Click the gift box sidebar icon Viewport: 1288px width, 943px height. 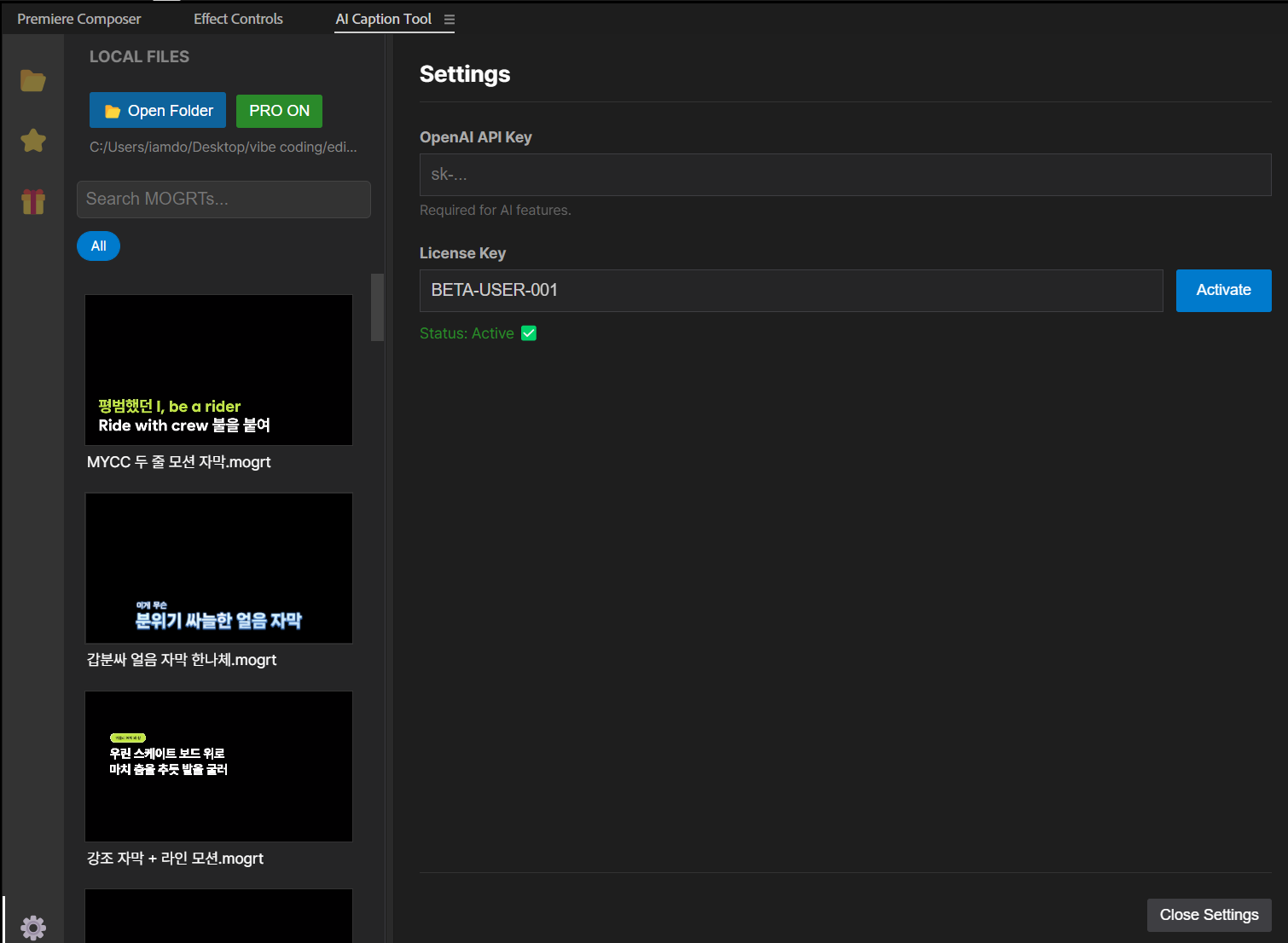(33, 201)
